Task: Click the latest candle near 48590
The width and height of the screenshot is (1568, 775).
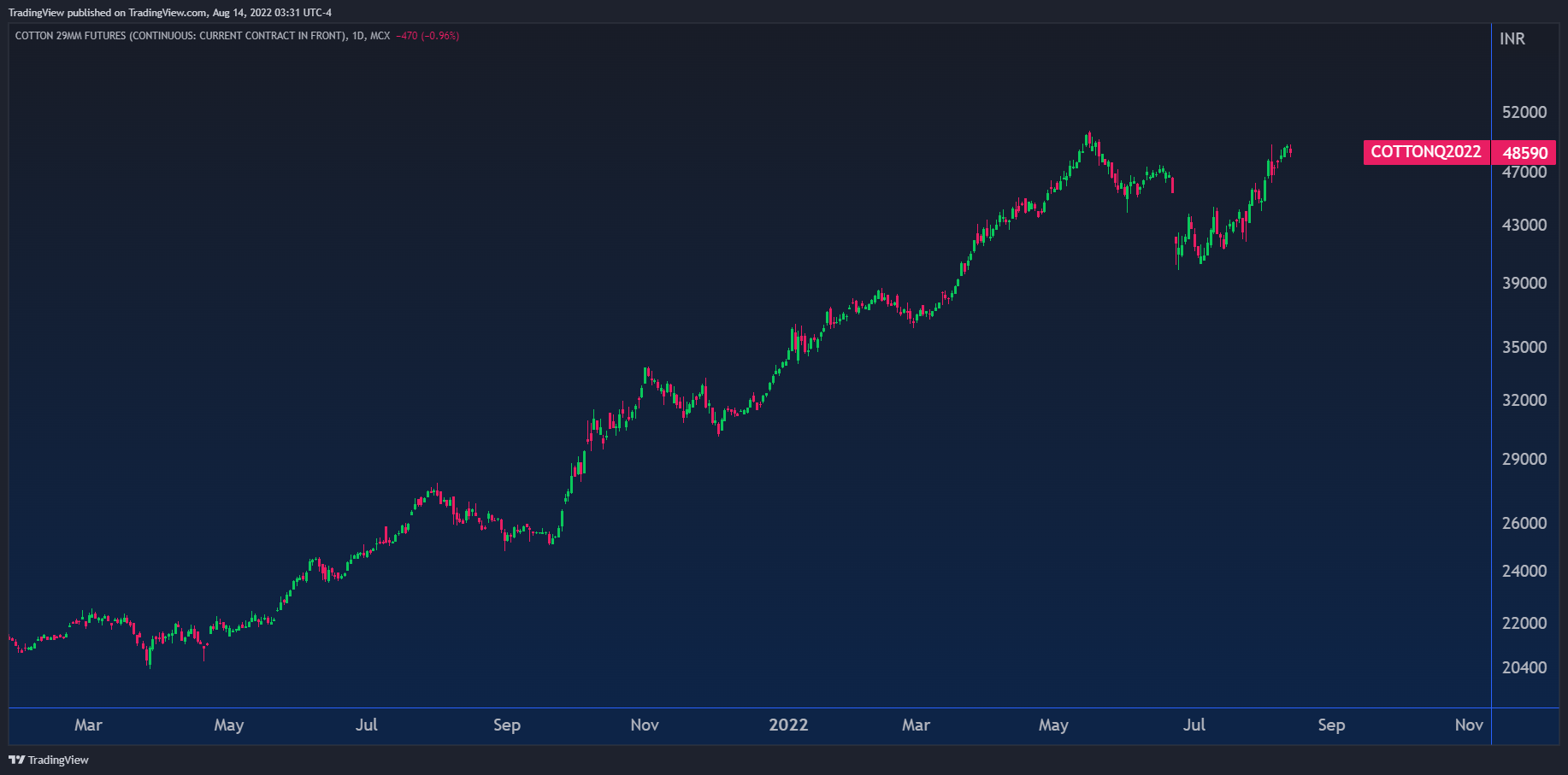Action: tap(1289, 151)
